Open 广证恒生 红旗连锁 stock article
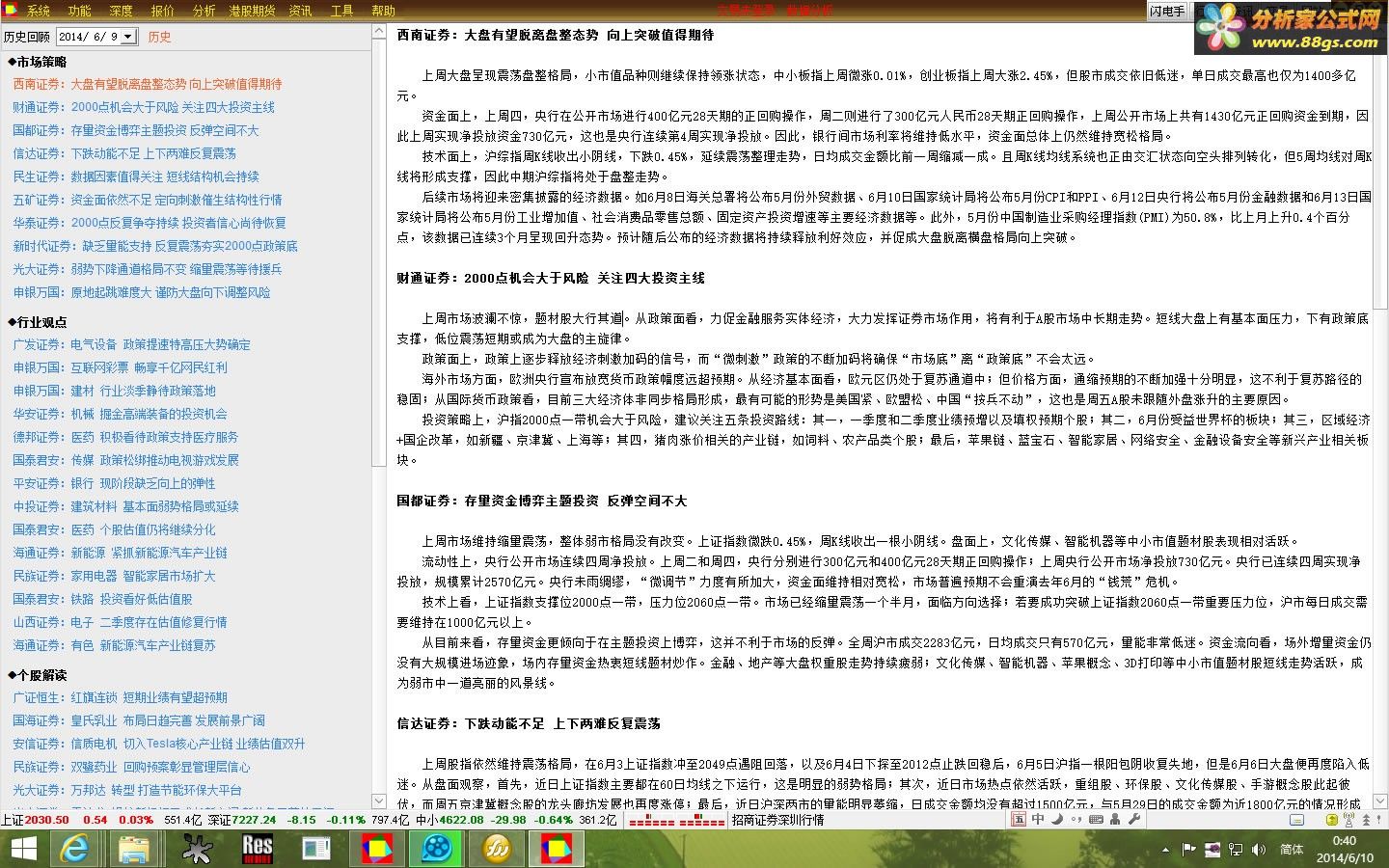 coord(121,697)
